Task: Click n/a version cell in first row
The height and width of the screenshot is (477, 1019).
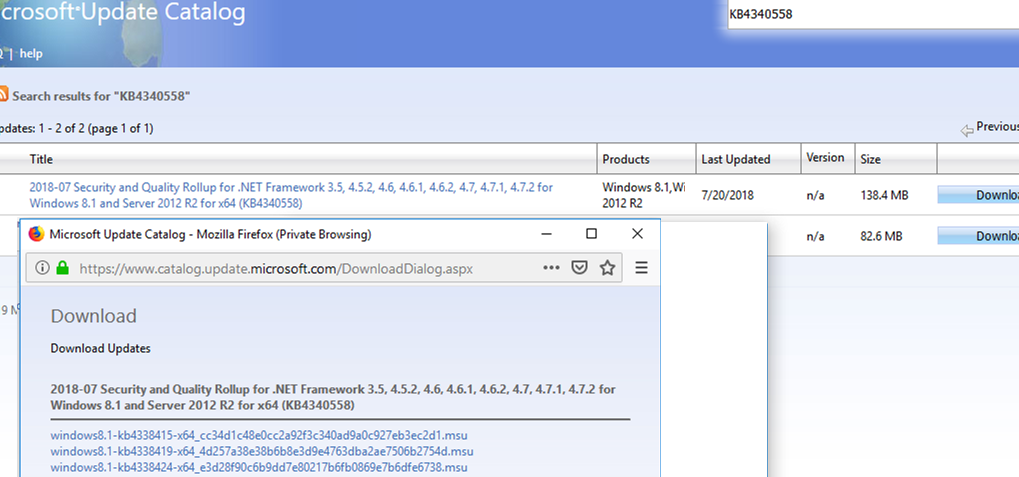Action: (816, 195)
